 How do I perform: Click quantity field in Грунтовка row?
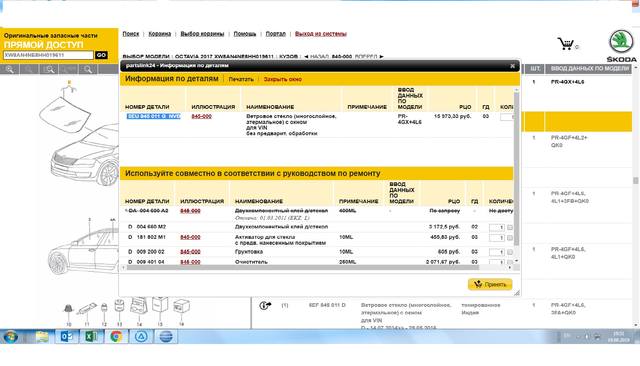pos(497,252)
